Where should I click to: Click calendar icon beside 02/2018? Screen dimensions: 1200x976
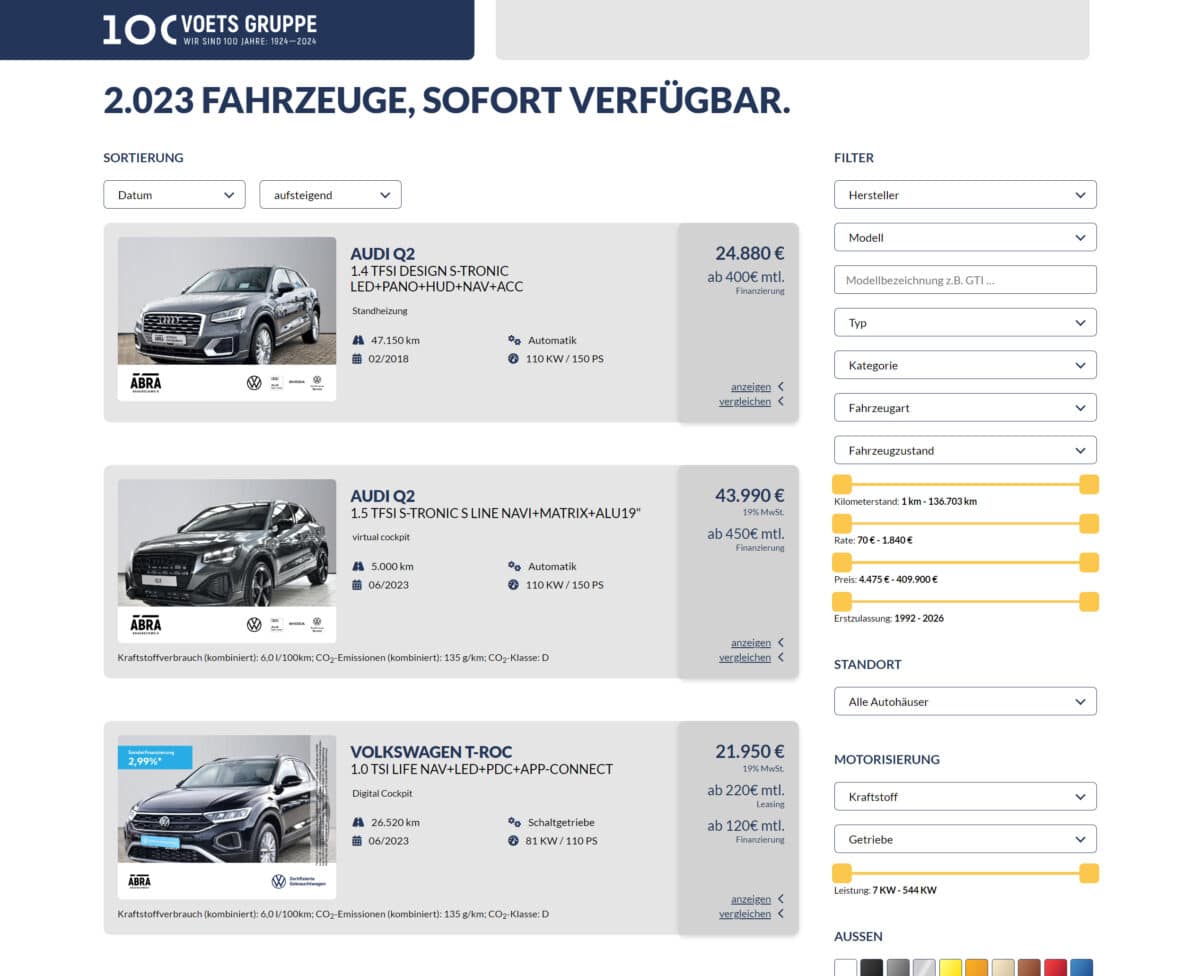pyautogui.click(x=357, y=358)
